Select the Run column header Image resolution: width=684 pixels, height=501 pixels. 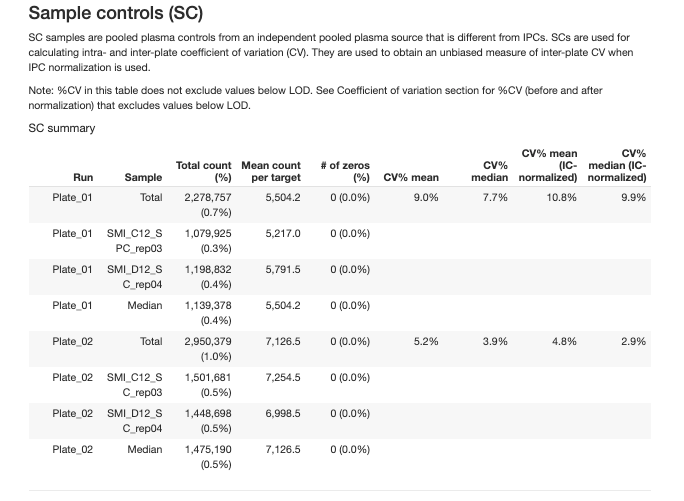(x=82, y=178)
